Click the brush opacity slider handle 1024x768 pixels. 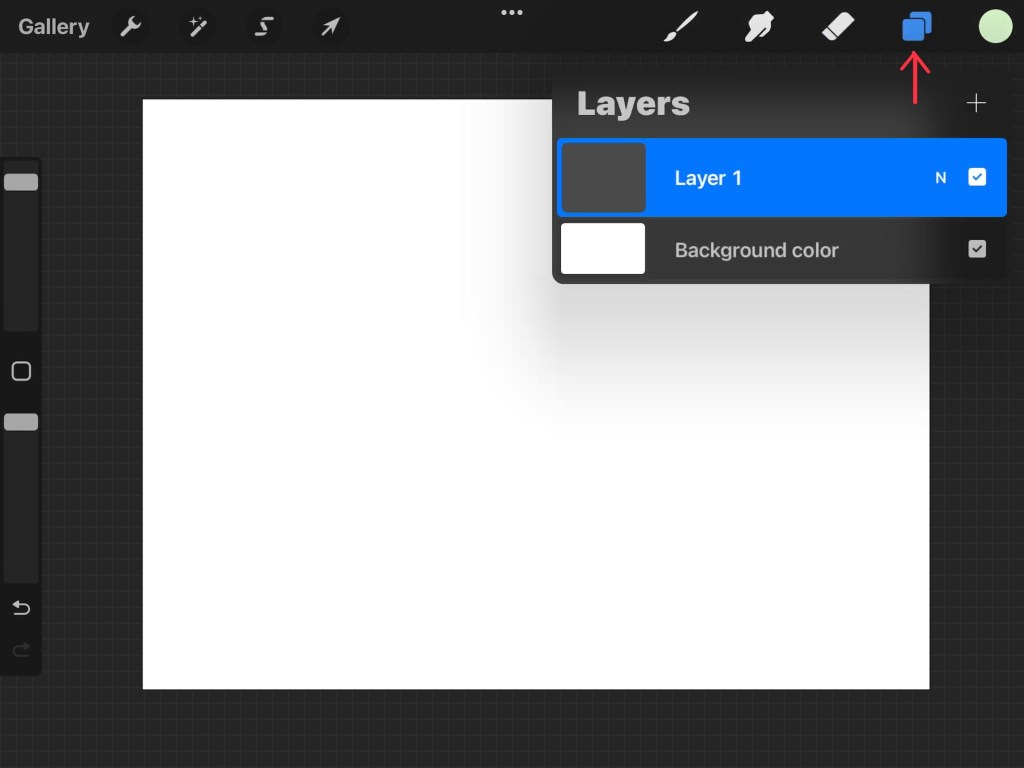21,422
